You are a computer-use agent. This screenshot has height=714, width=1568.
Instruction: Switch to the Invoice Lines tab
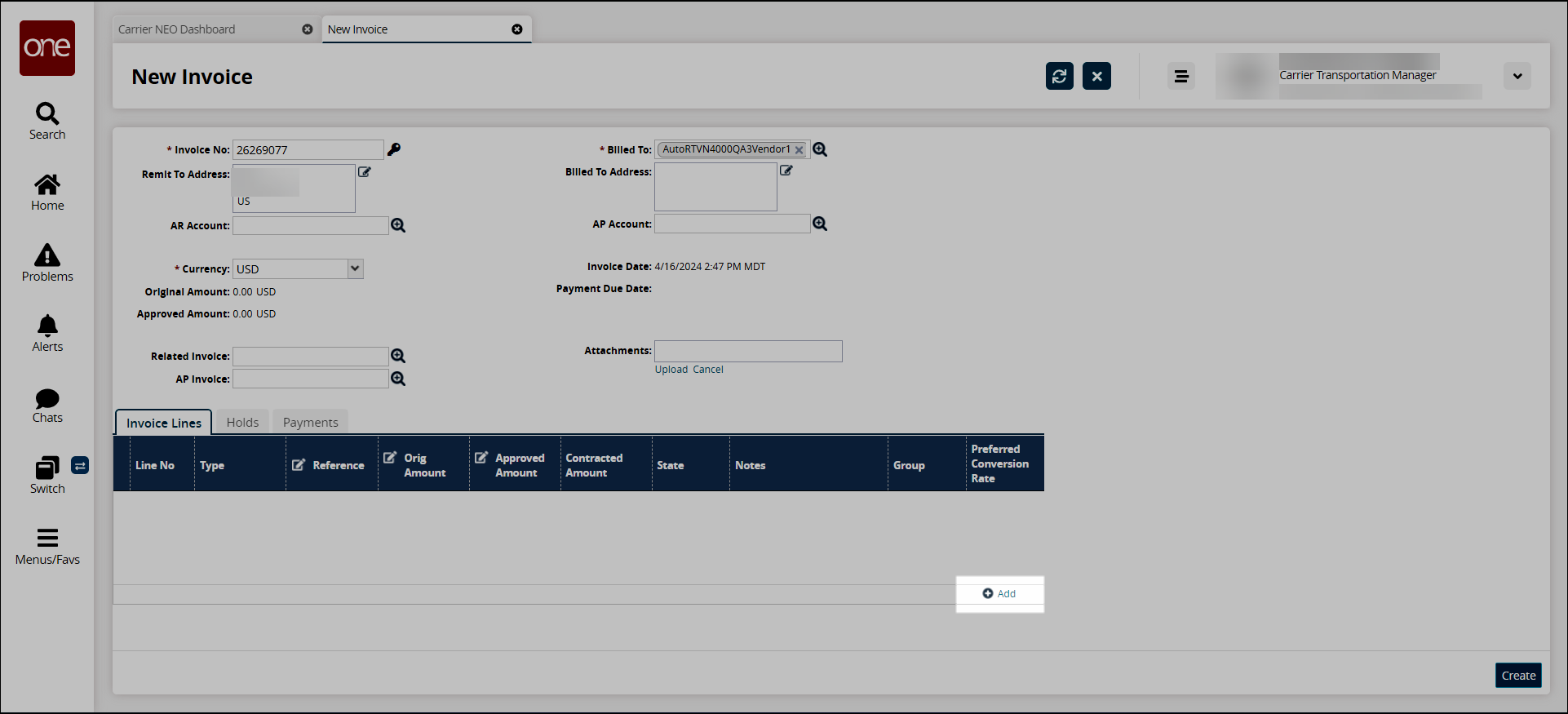(x=164, y=423)
